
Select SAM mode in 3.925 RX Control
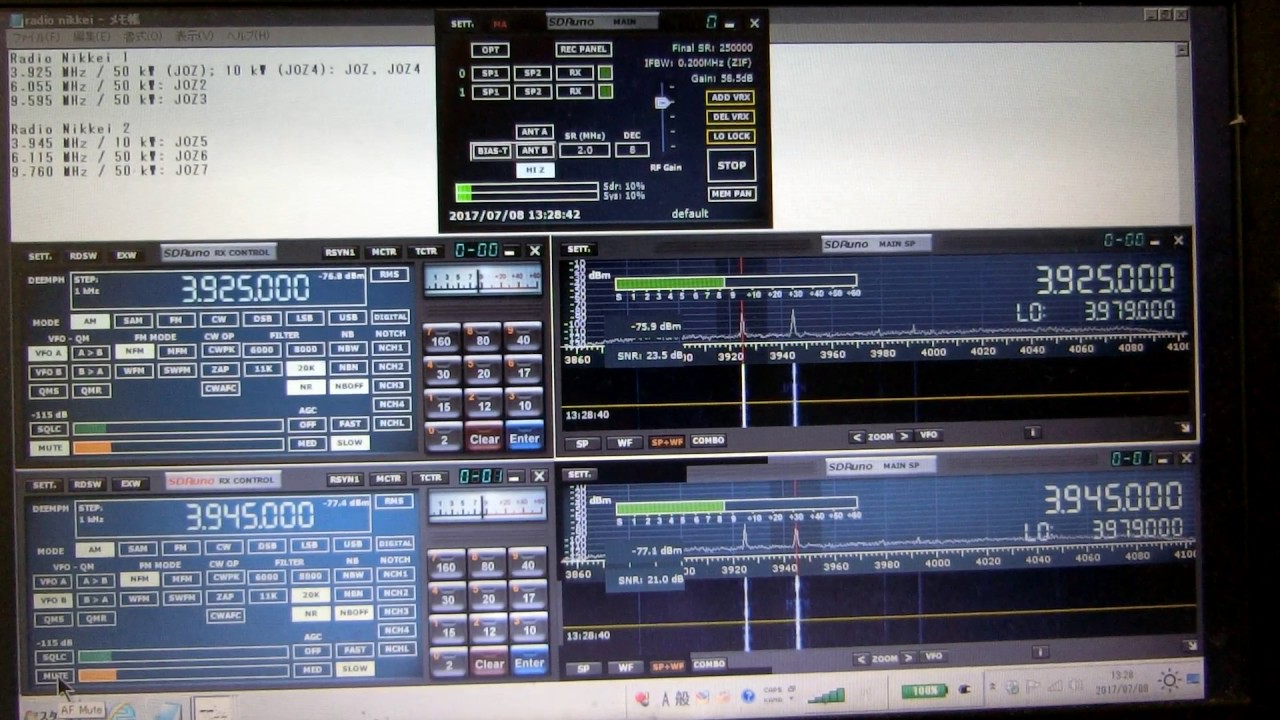click(x=133, y=321)
